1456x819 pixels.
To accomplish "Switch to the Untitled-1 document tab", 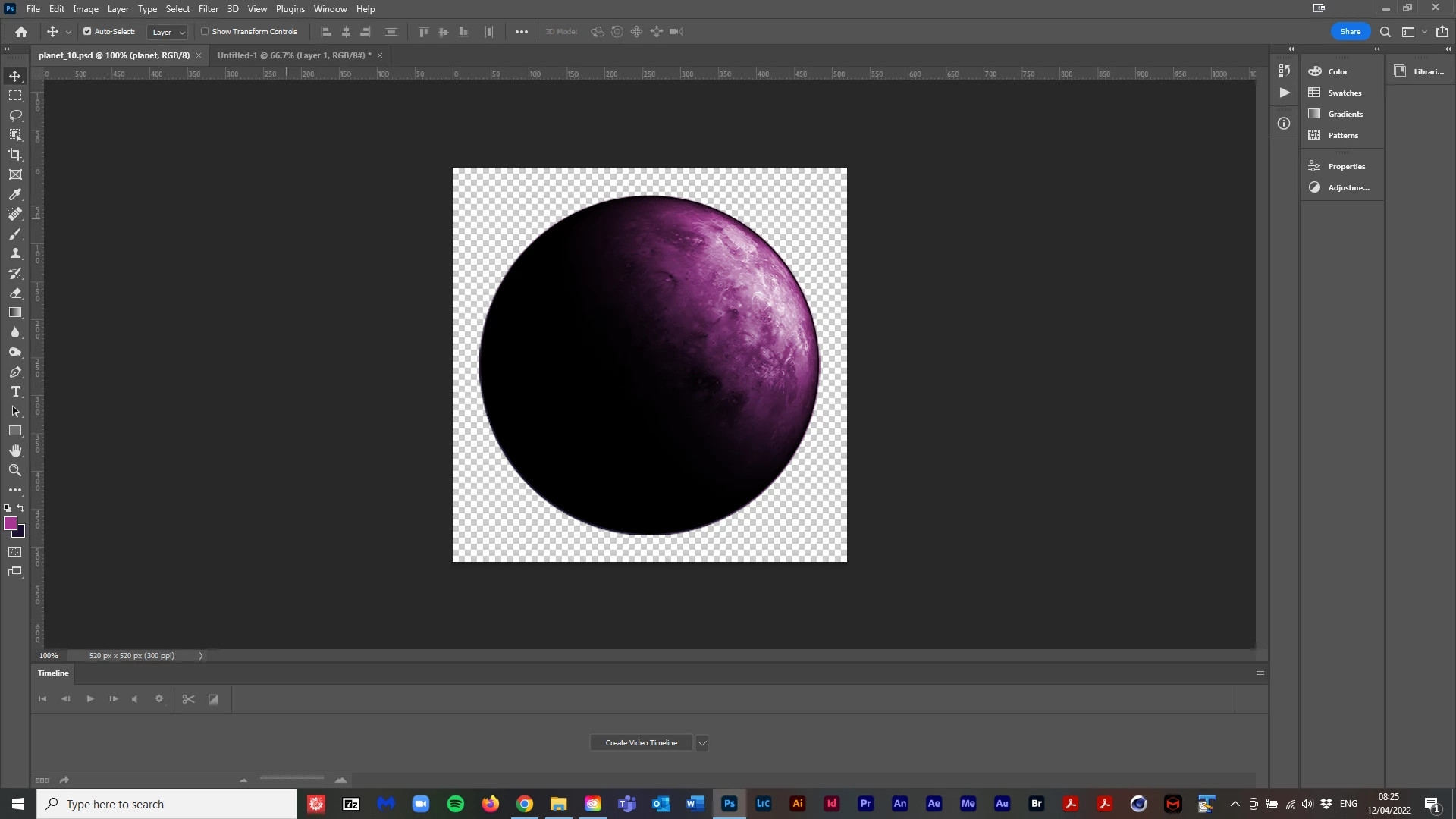I will tap(293, 55).
